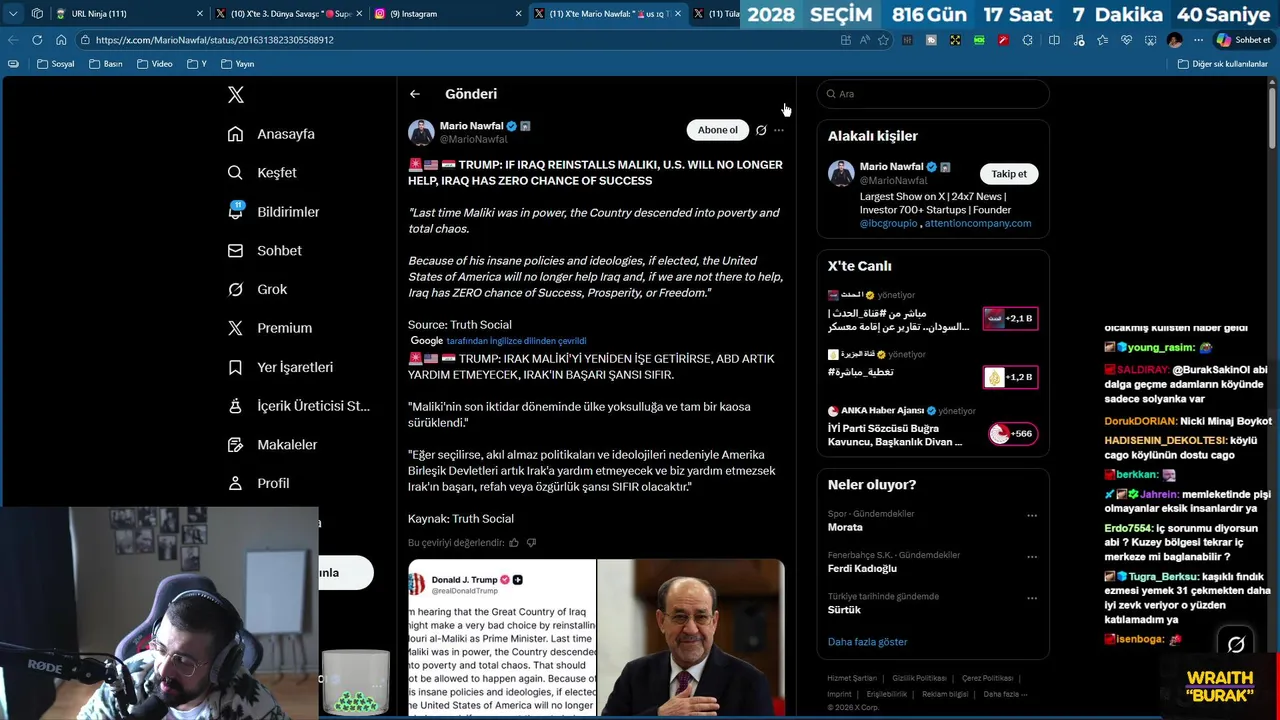This screenshot has height=720, width=1280.
Task: Open Sürtük trending topic
Action: (x=844, y=610)
